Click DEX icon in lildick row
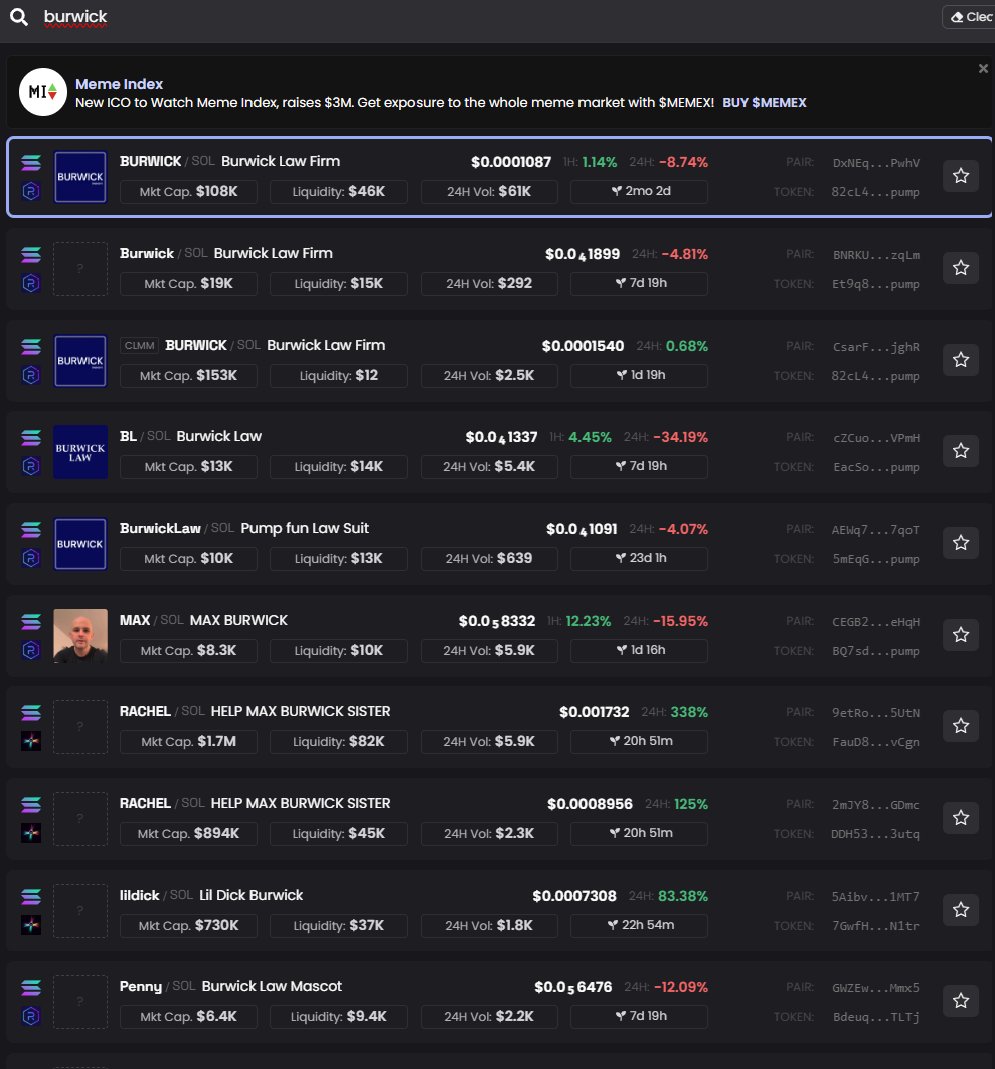The image size is (995, 1069). click(x=31, y=925)
